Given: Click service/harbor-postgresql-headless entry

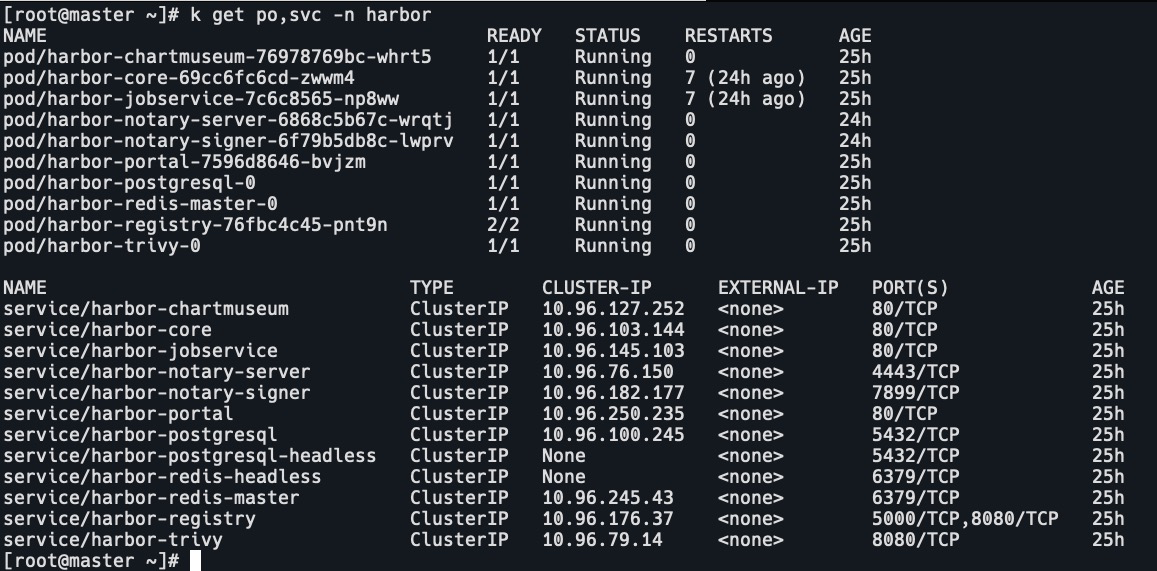Looking at the screenshot, I should click(190, 456).
